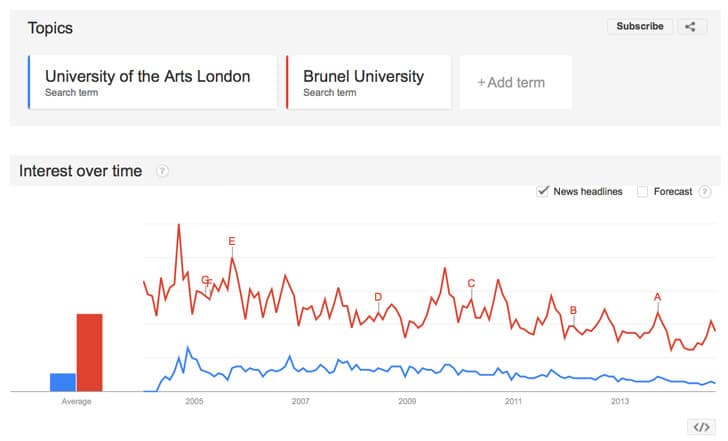Select the Brunel University search term

[369, 82]
